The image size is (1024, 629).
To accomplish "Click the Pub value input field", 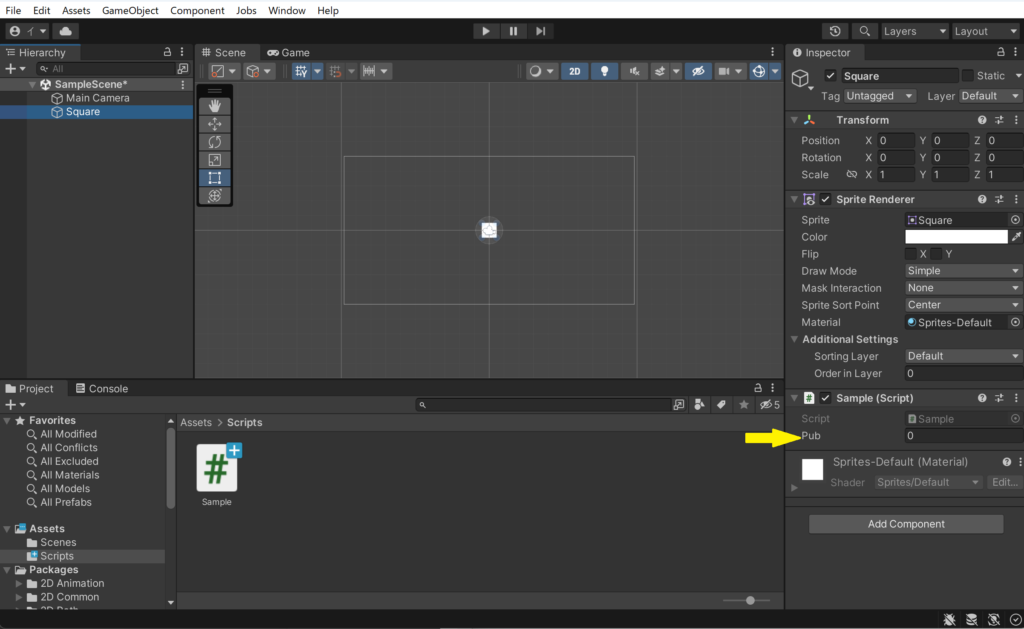I will 963,436.
